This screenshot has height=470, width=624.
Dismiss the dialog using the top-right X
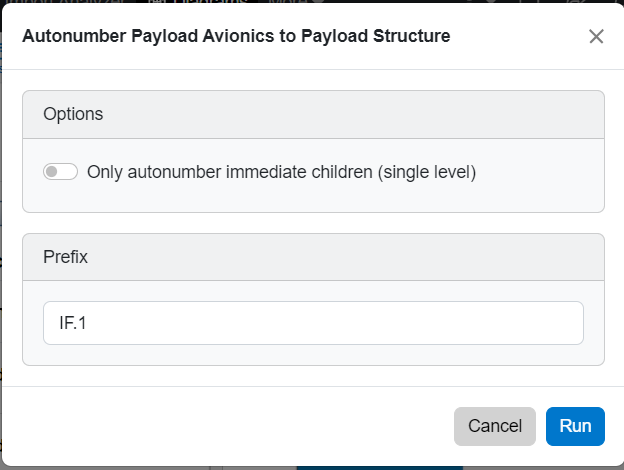(x=596, y=37)
